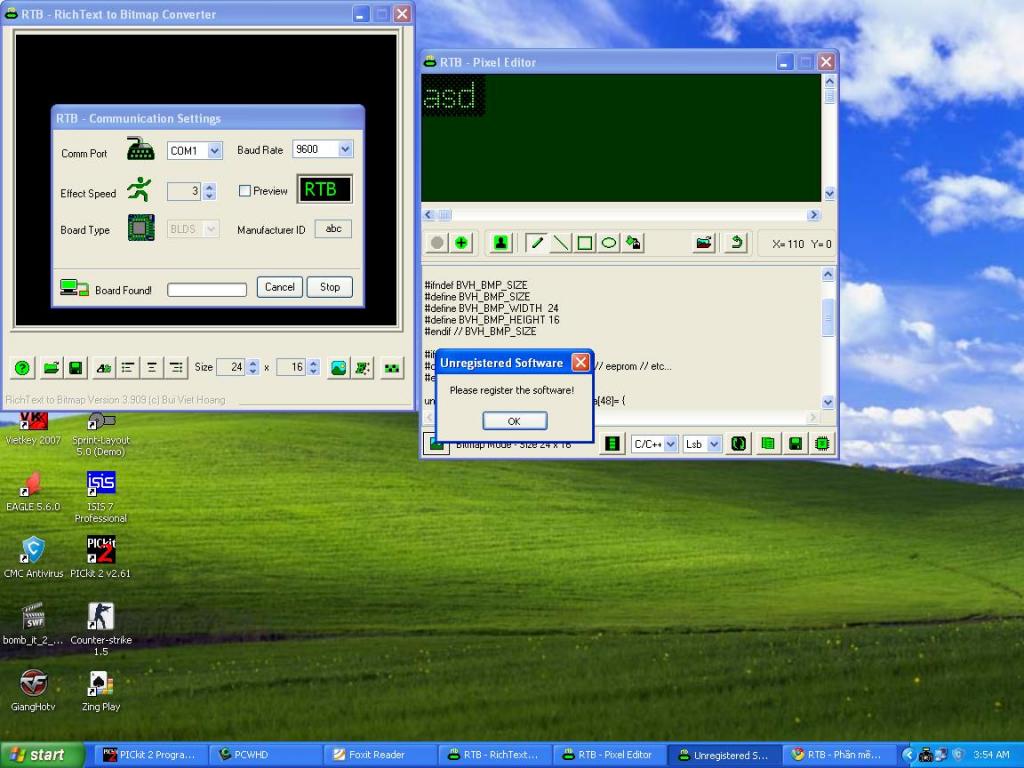The image size is (1024, 768).
Task: Click the PICkit 2 v2.61 desktop icon
Action: (x=101, y=557)
